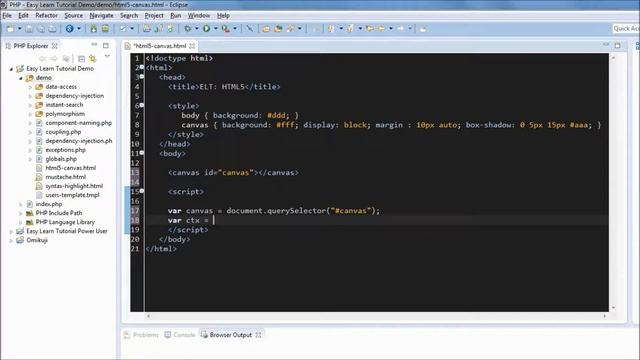The height and width of the screenshot is (360, 640).
Task: Close the PHP Explorer view
Action: tap(54, 46)
